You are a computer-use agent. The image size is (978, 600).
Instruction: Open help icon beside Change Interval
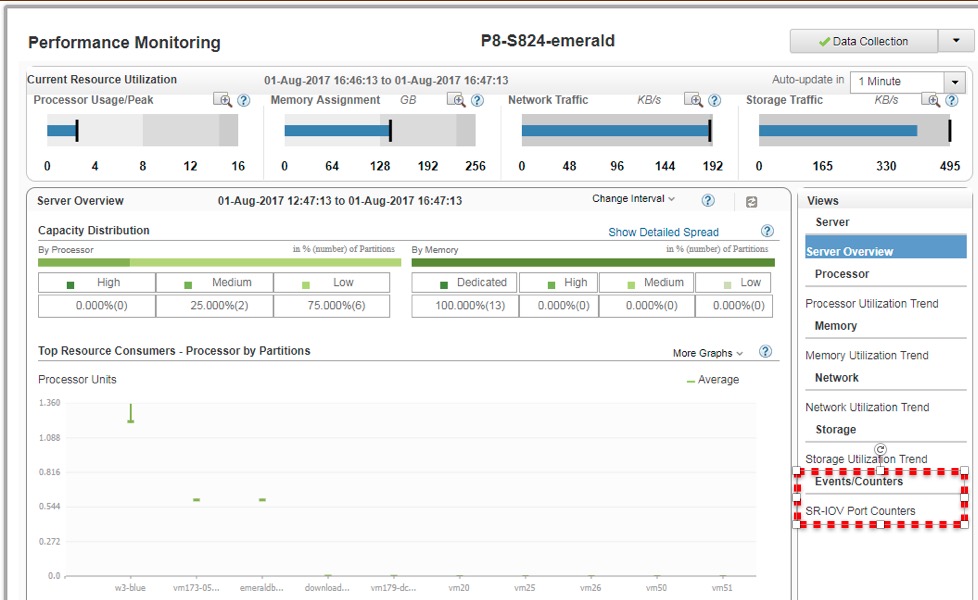pos(708,201)
